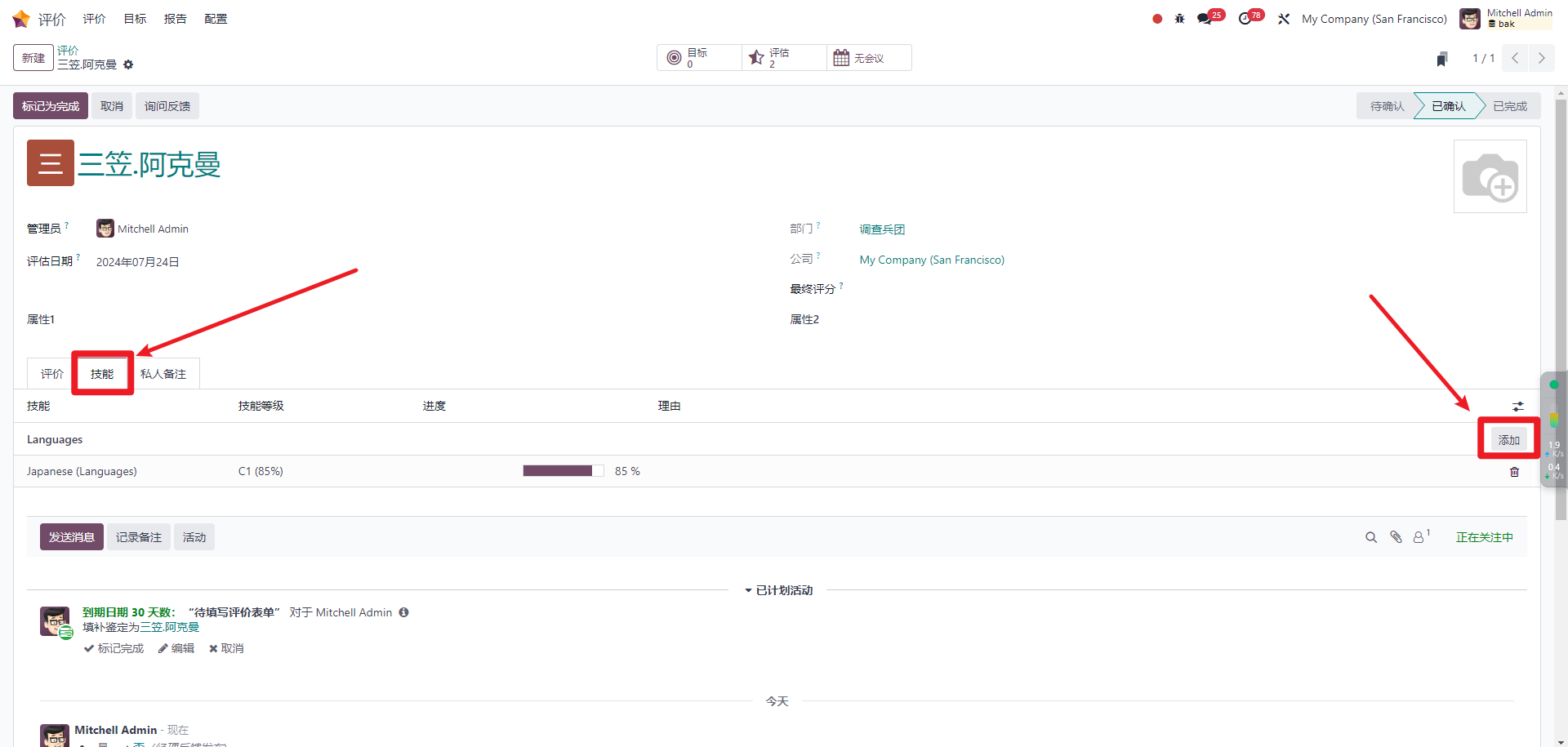The width and height of the screenshot is (1568, 747).
Task: Toggle the 正在关注中 following status
Action: click(1484, 537)
